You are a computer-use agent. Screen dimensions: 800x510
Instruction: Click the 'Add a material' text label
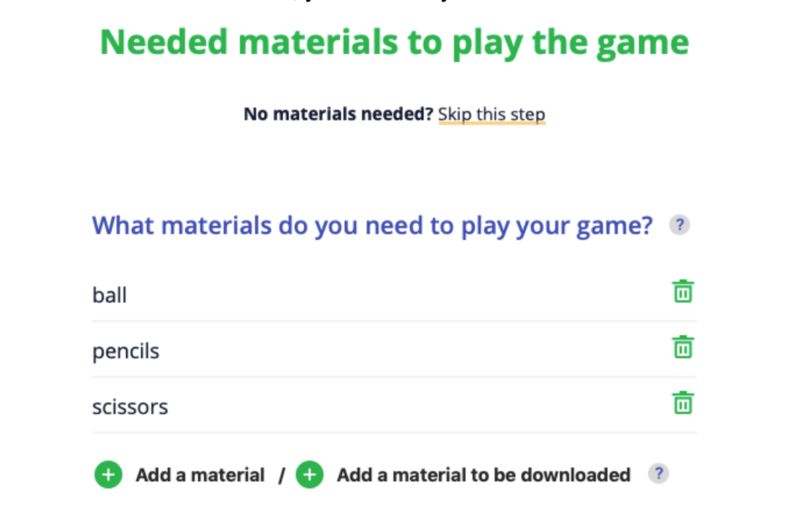pyautogui.click(x=200, y=475)
